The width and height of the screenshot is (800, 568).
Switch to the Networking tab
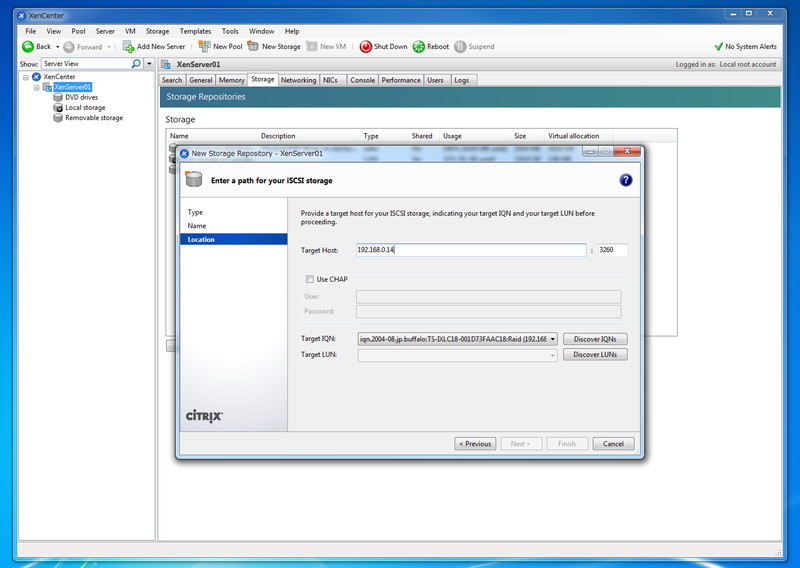pyautogui.click(x=298, y=80)
